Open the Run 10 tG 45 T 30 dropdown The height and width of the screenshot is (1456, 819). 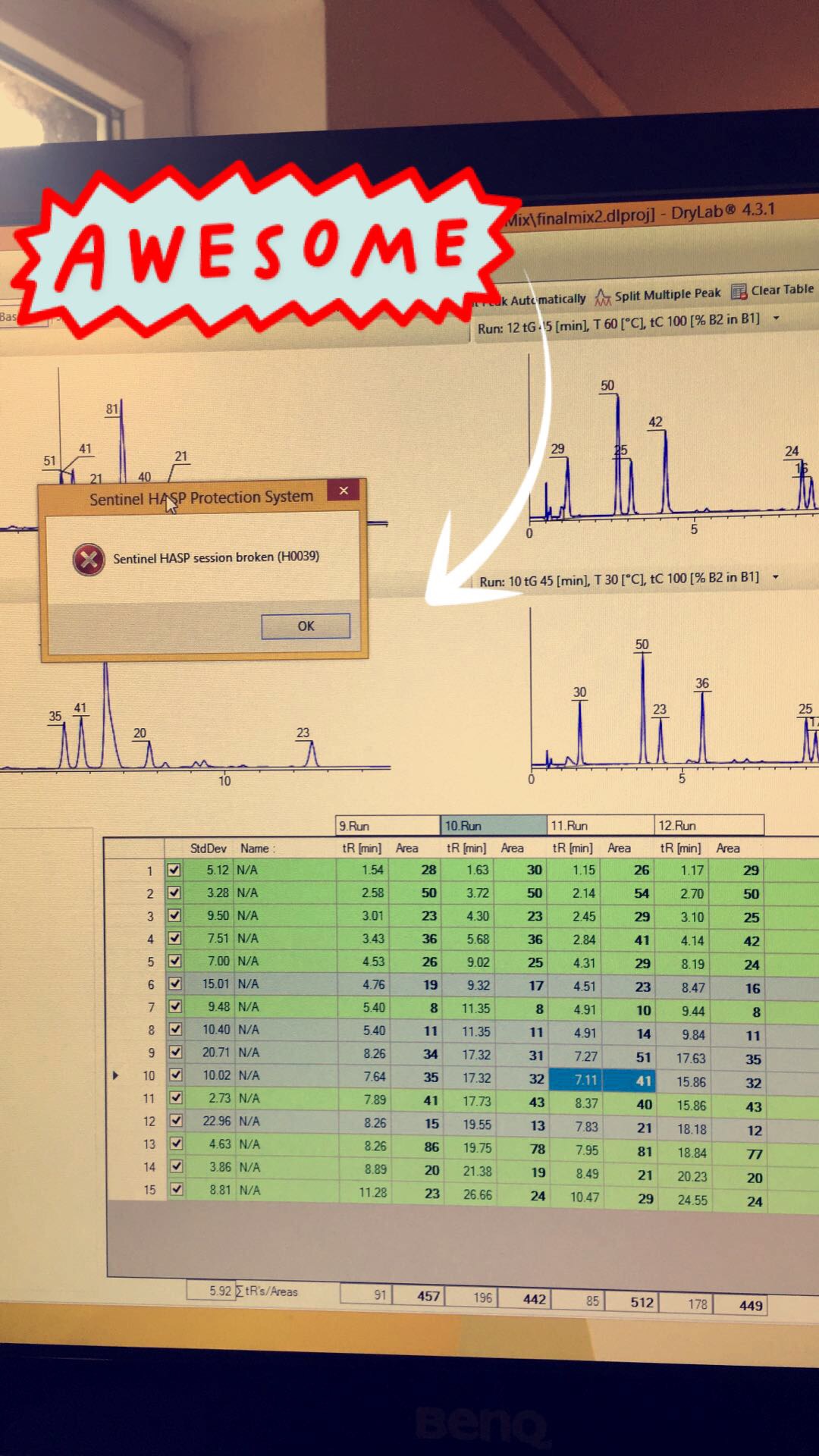tap(776, 577)
